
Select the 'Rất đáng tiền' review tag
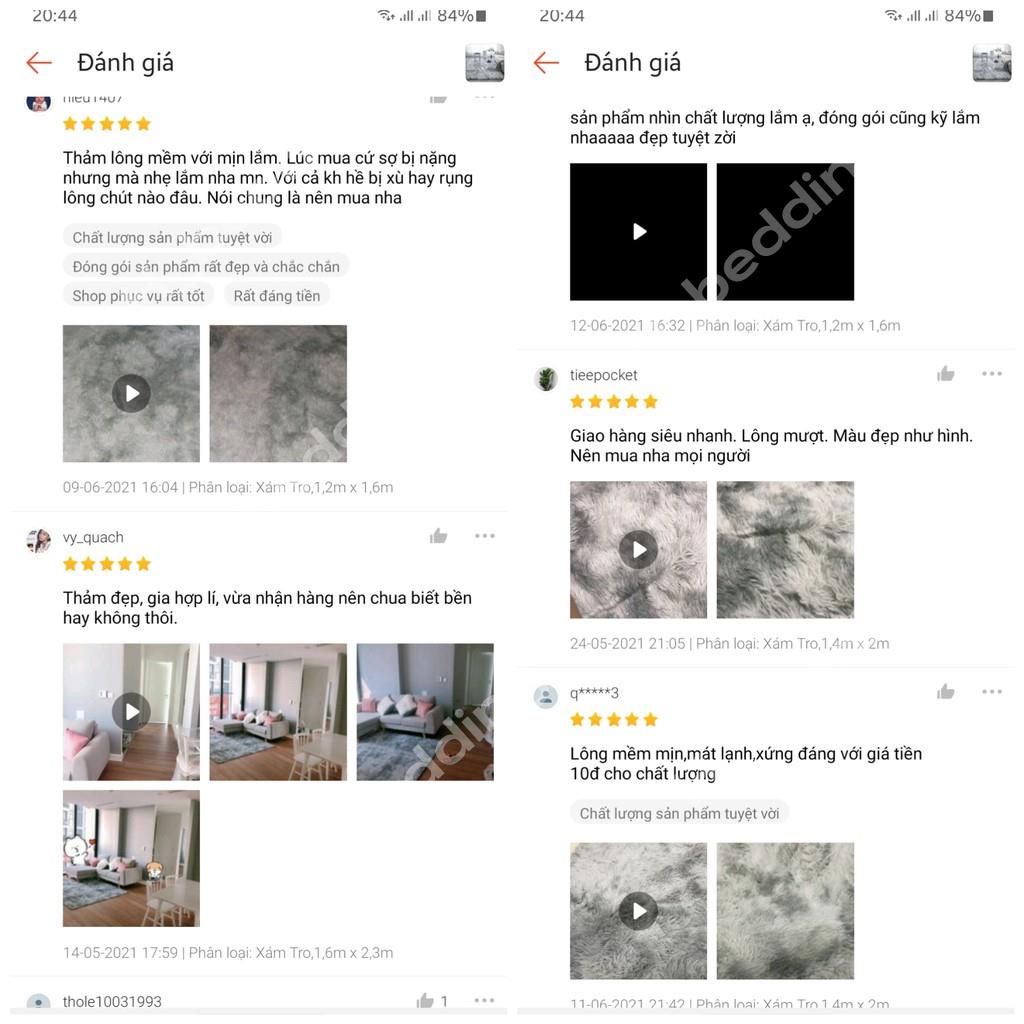pos(277,296)
